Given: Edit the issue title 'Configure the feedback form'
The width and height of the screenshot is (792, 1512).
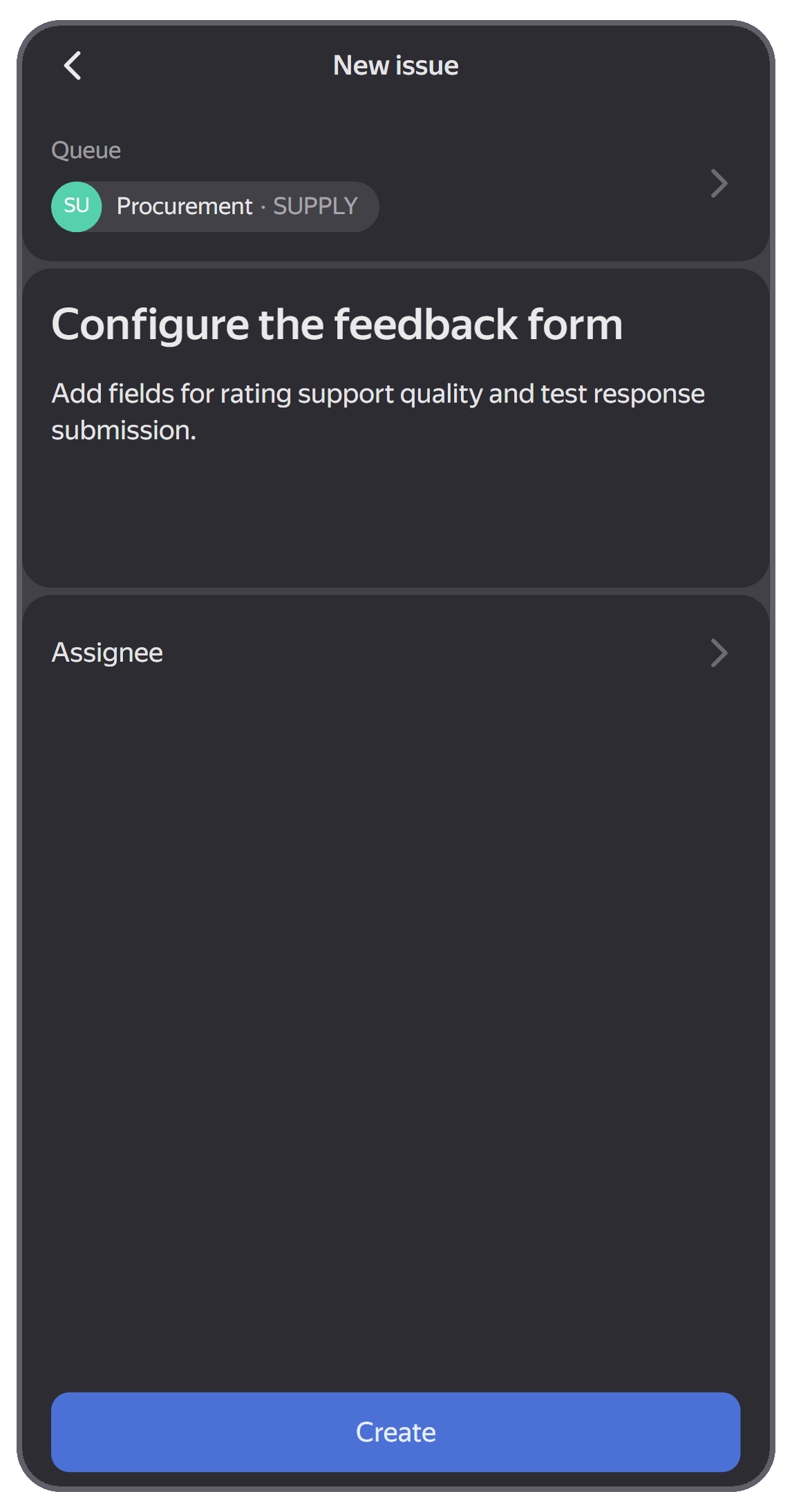Looking at the screenshot, I should point(337,325).
